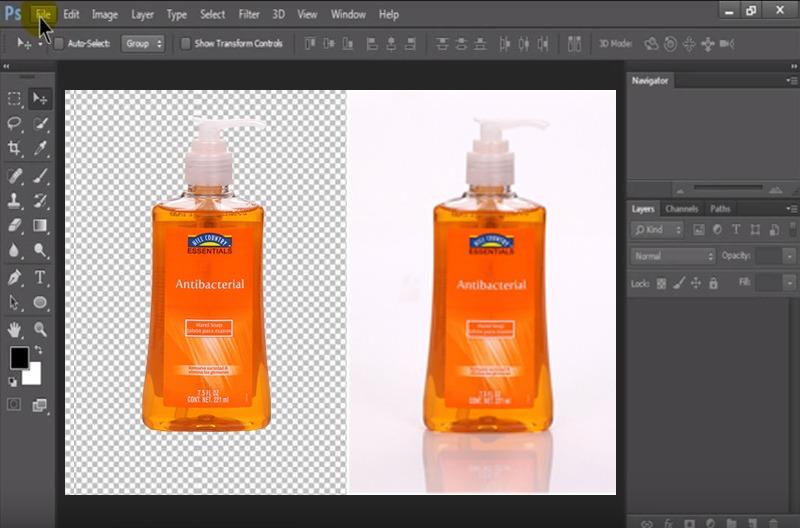The height and width of the screenshot is (528, 800).
Task: Open the Layers panel options menu
Action: tap(791, 209)
